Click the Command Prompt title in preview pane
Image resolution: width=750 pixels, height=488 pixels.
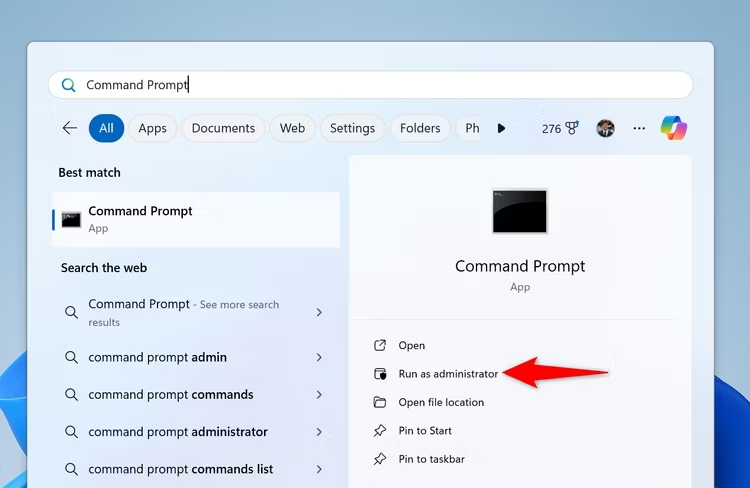pos(520,266)
